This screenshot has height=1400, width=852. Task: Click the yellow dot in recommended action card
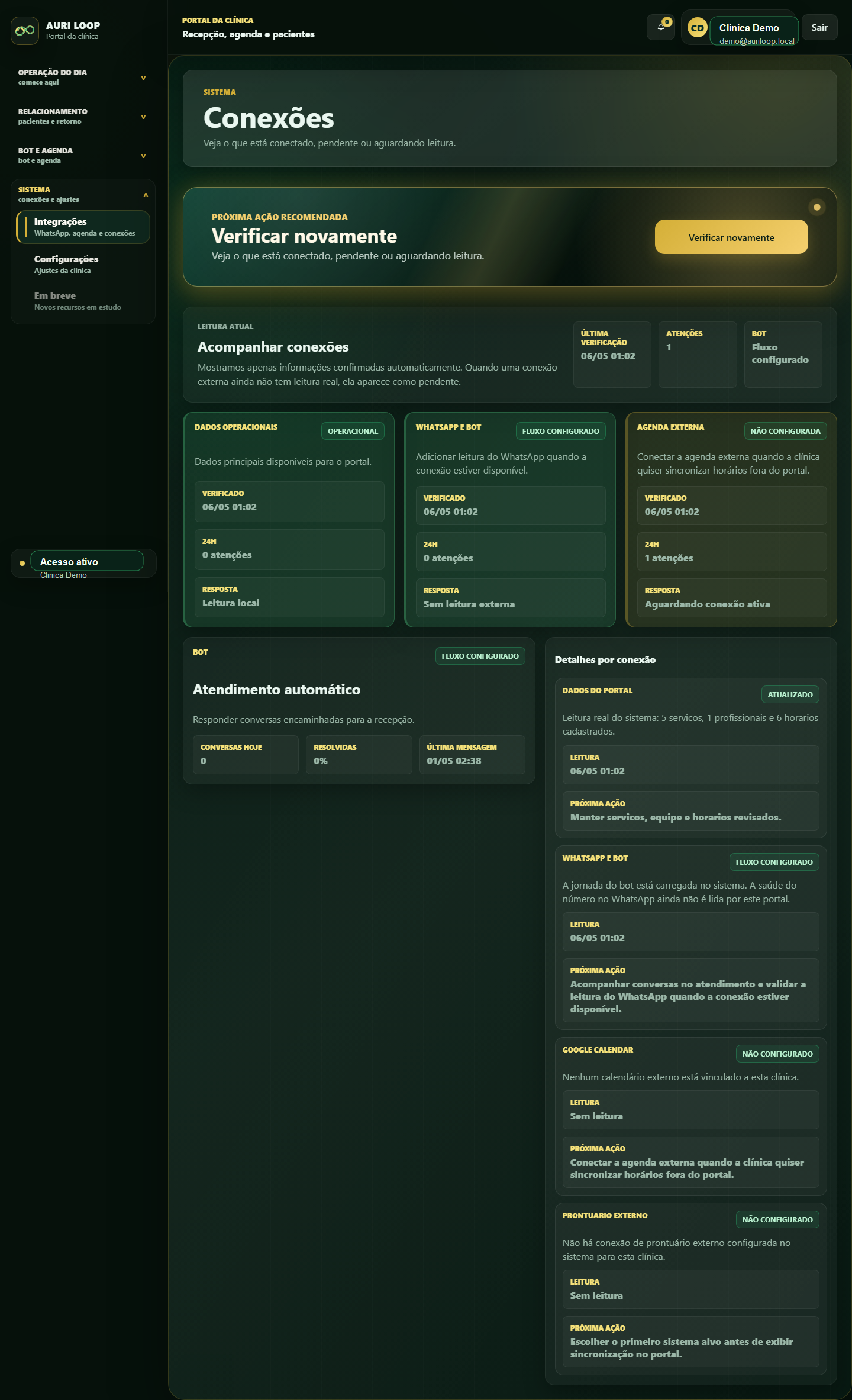[x=817, y=207]
